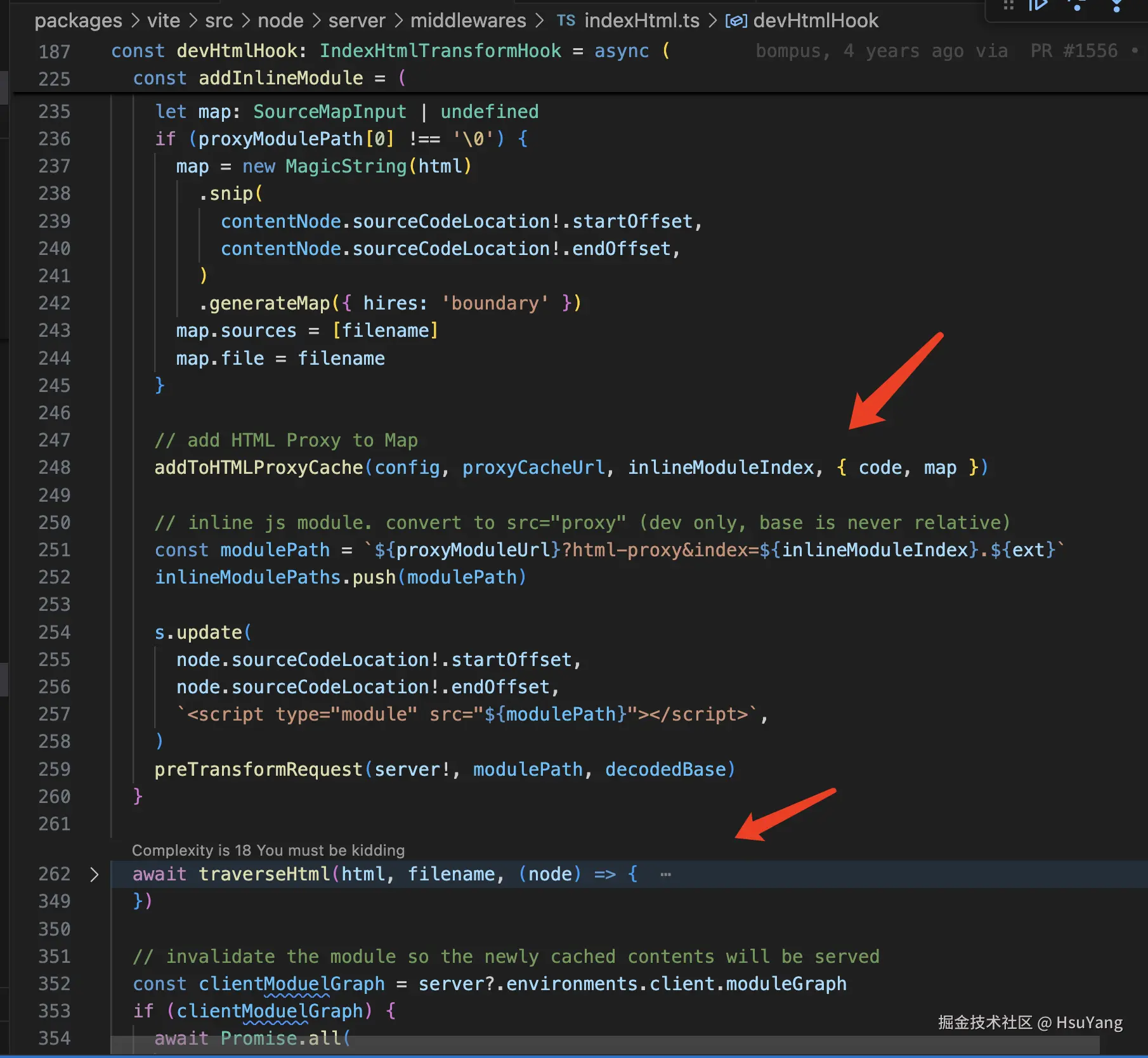Click 'proxyCacheUrl' argument on line 248
The height and width of the screenshot is (1058, 1148).
[533, 467]
